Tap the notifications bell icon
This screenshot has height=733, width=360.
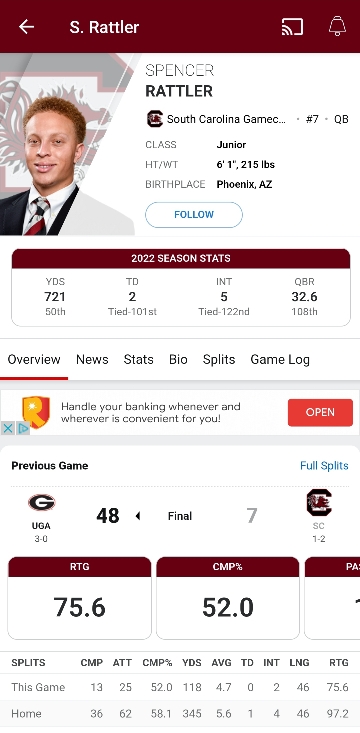click(337, 26)
